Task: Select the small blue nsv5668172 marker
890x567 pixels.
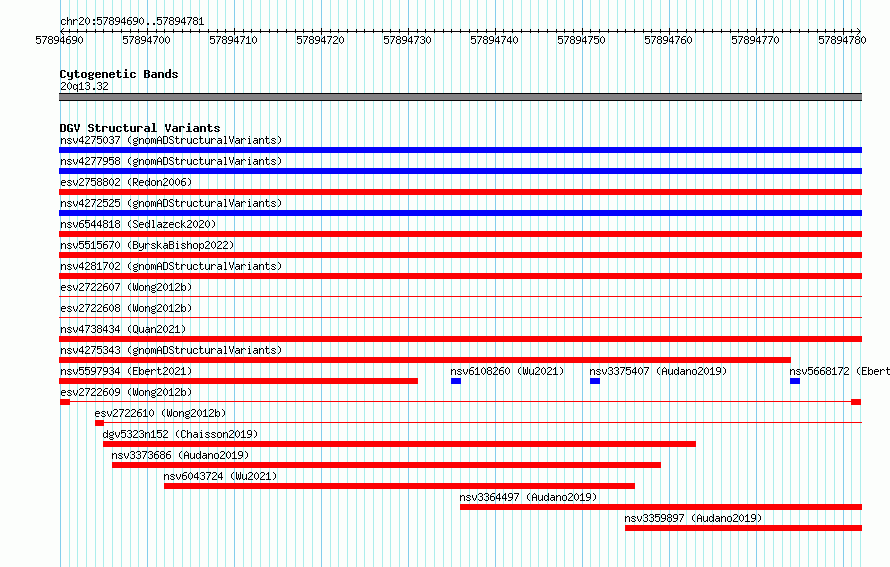Action: coord(795,381)
